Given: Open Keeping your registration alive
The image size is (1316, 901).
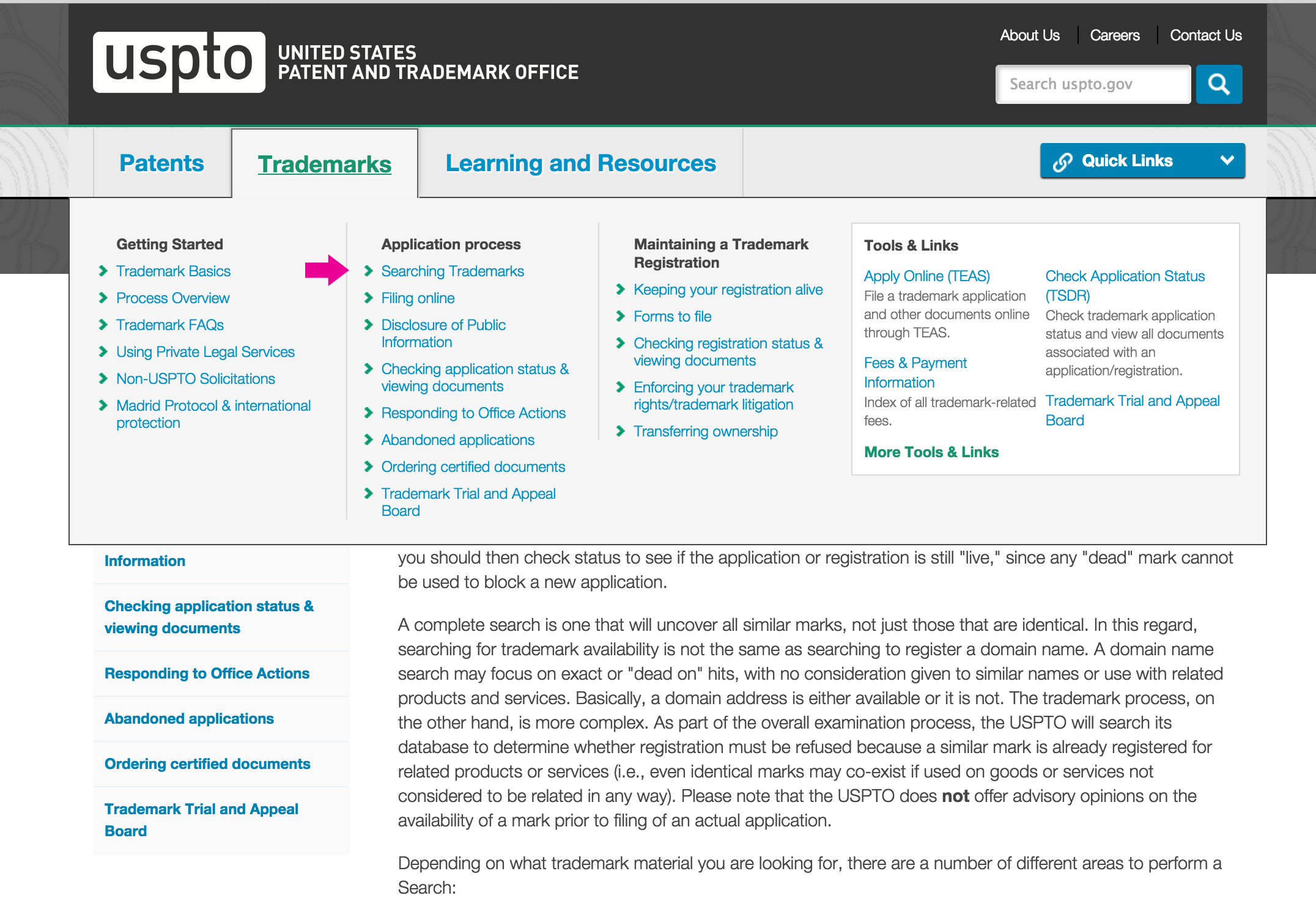Looking at the screenshot, I should click(728, 290).
